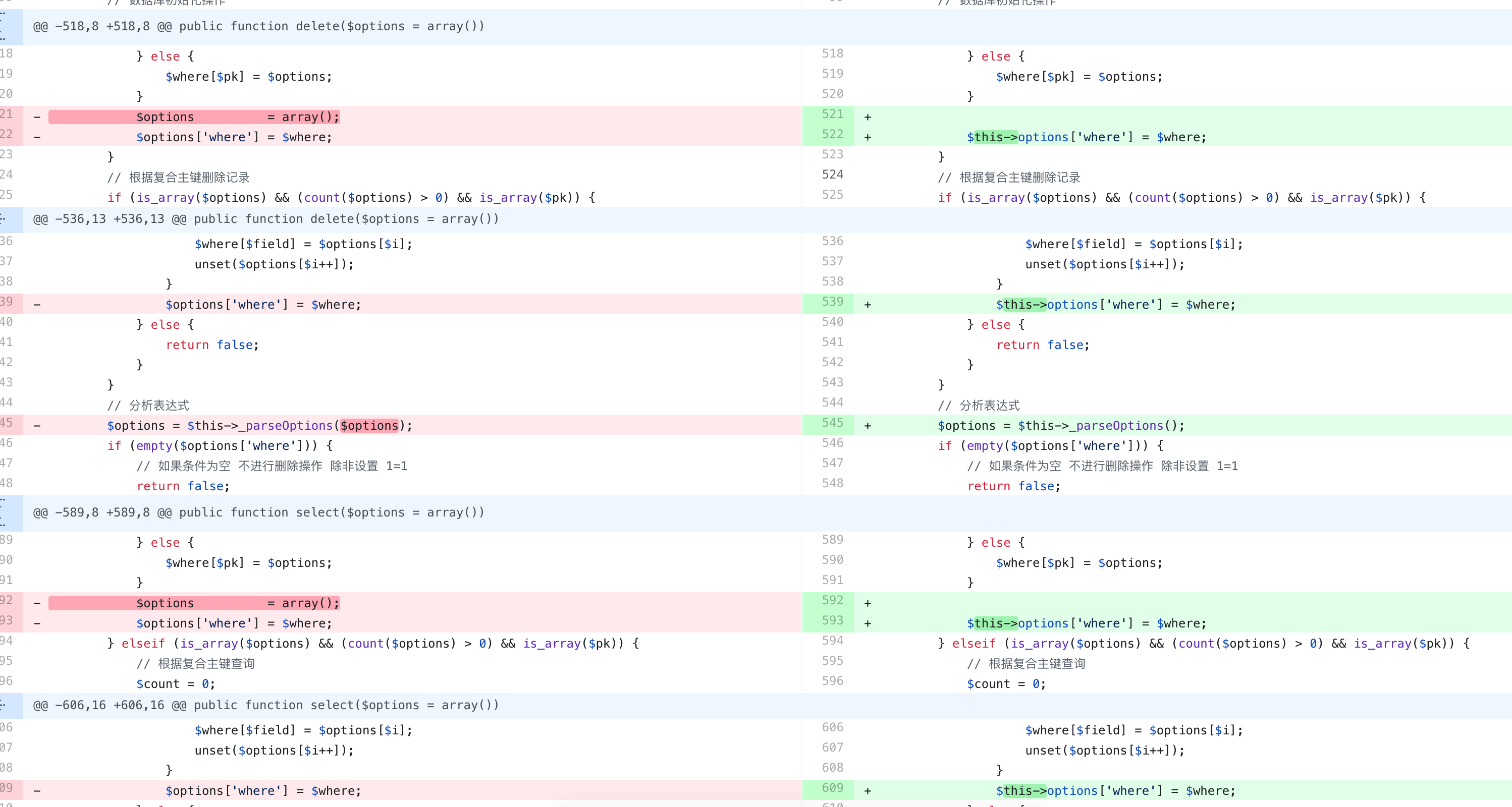Click old line number 18 in the left gutter
The width and height of the screenshot is (1512, 807).
[x=8, y=53]
